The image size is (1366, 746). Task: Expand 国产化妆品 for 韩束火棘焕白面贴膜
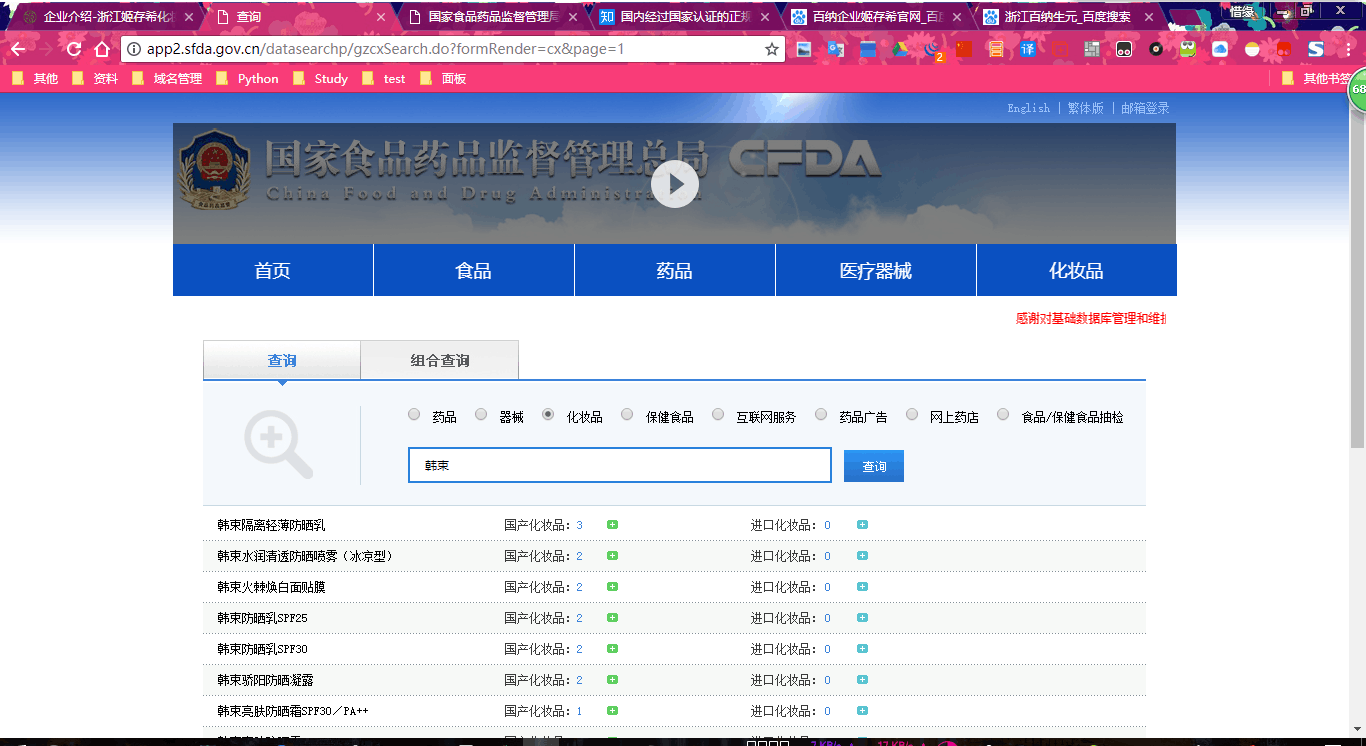tap(612, 587)
